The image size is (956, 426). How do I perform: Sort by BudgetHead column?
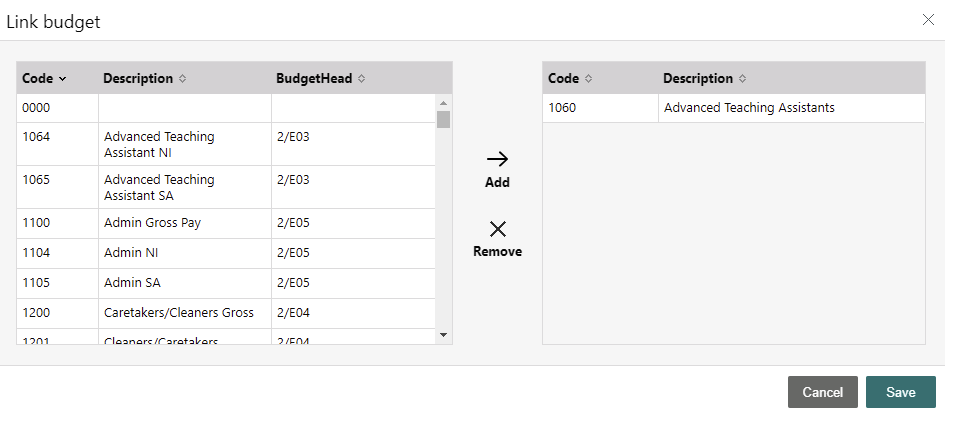point(321,78)
